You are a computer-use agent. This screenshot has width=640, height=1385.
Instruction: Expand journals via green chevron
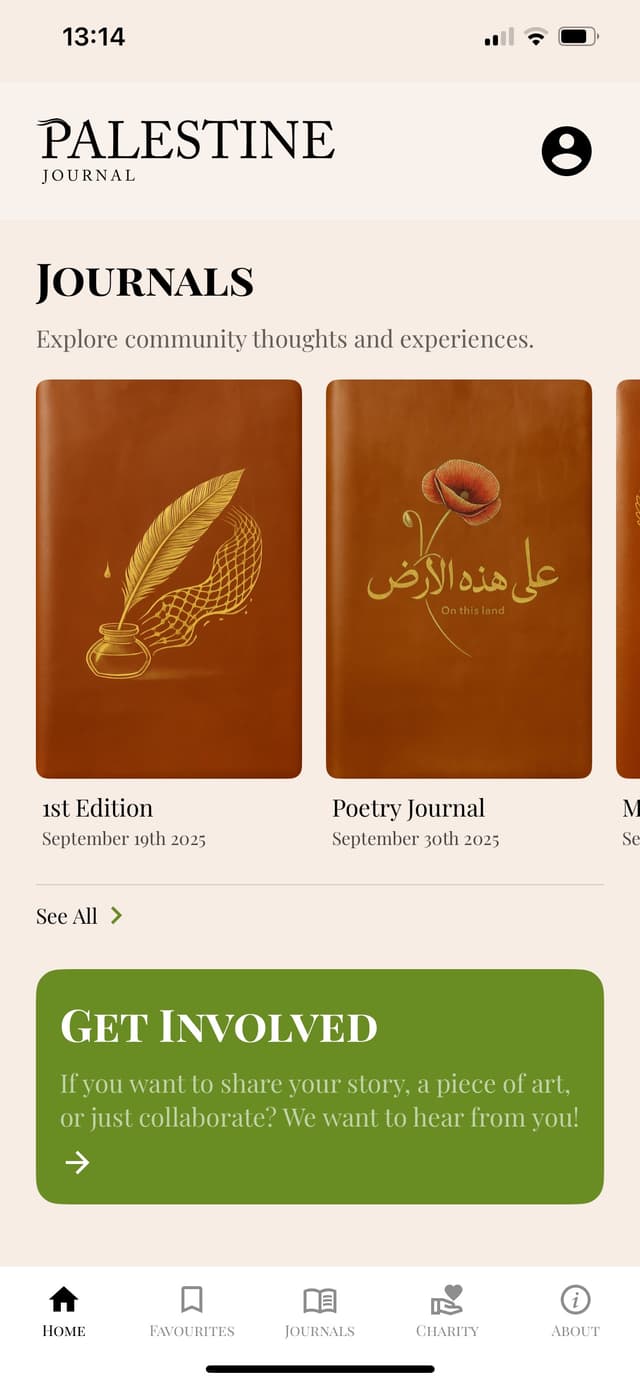116,915
